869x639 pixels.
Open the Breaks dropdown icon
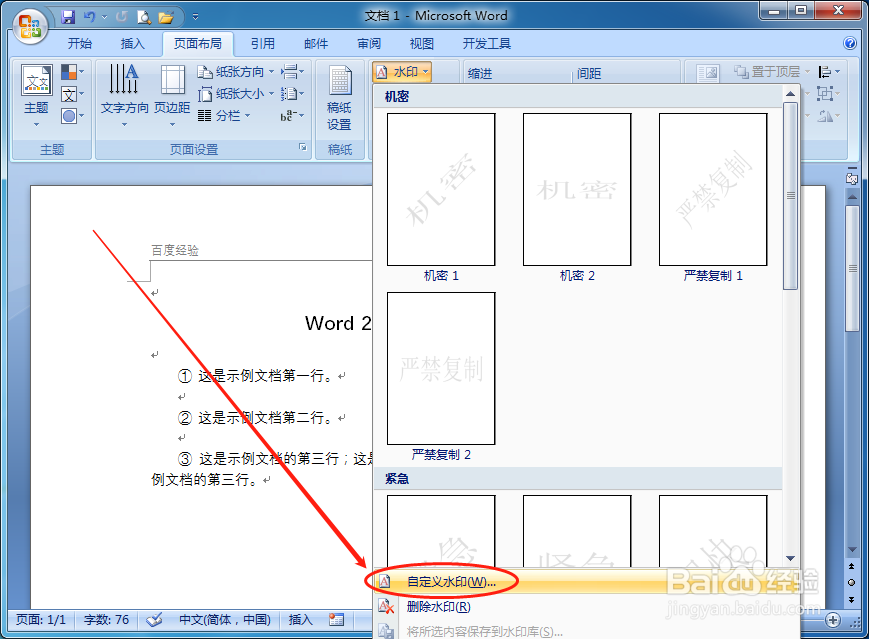tap(292, 72)
